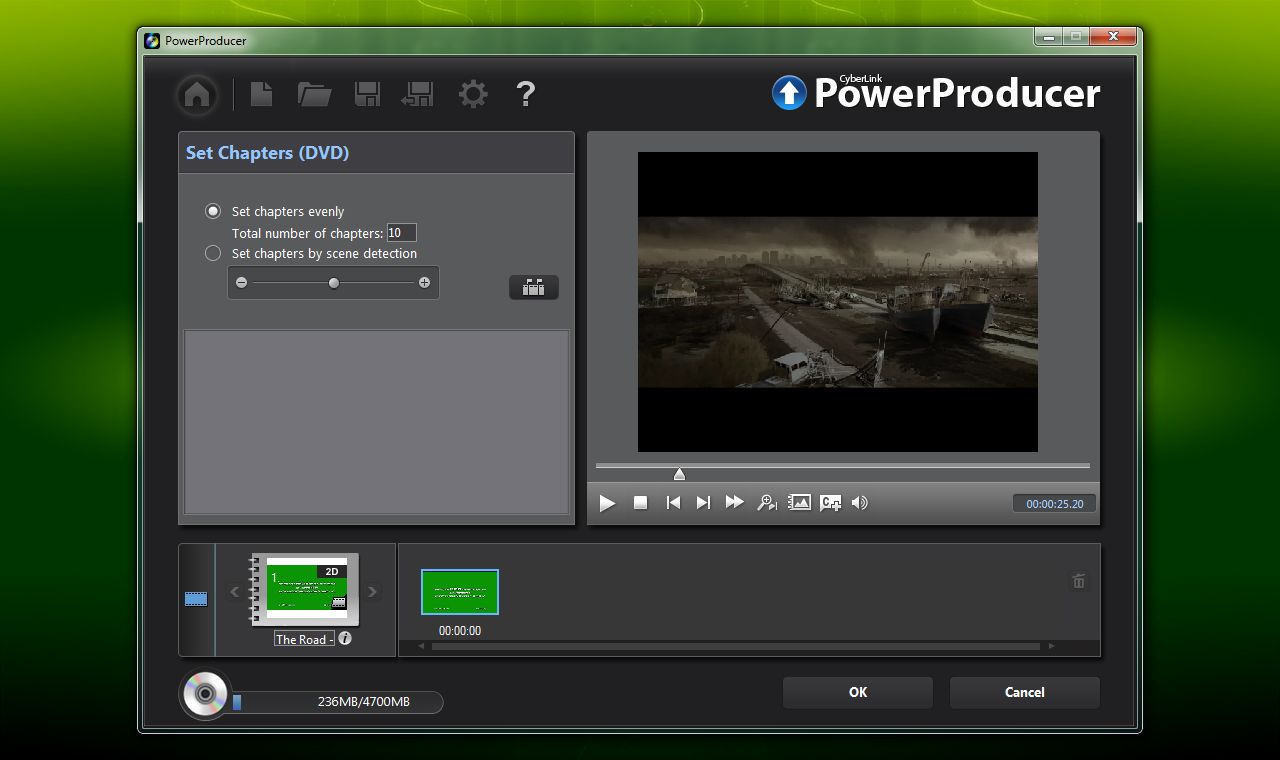This screenshot has width=1280, height=760.
Task: Go to the Home screen icon
Action: coord(197,95)
